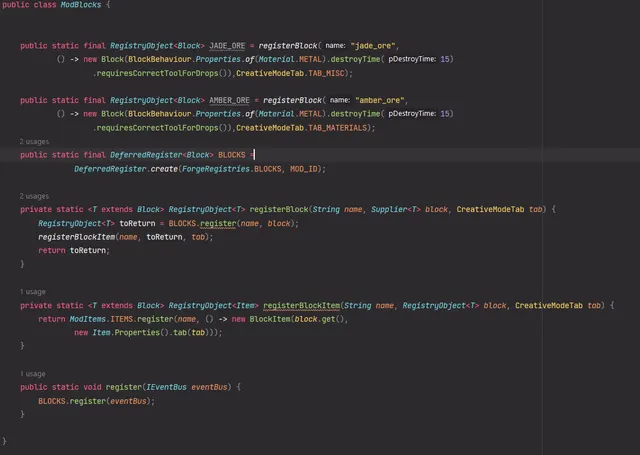Click the BLOCKS name in DeferredRegister<Block> declaration
Image resolution: width=640 pixels, height=455 pixels.
(232, 155)
